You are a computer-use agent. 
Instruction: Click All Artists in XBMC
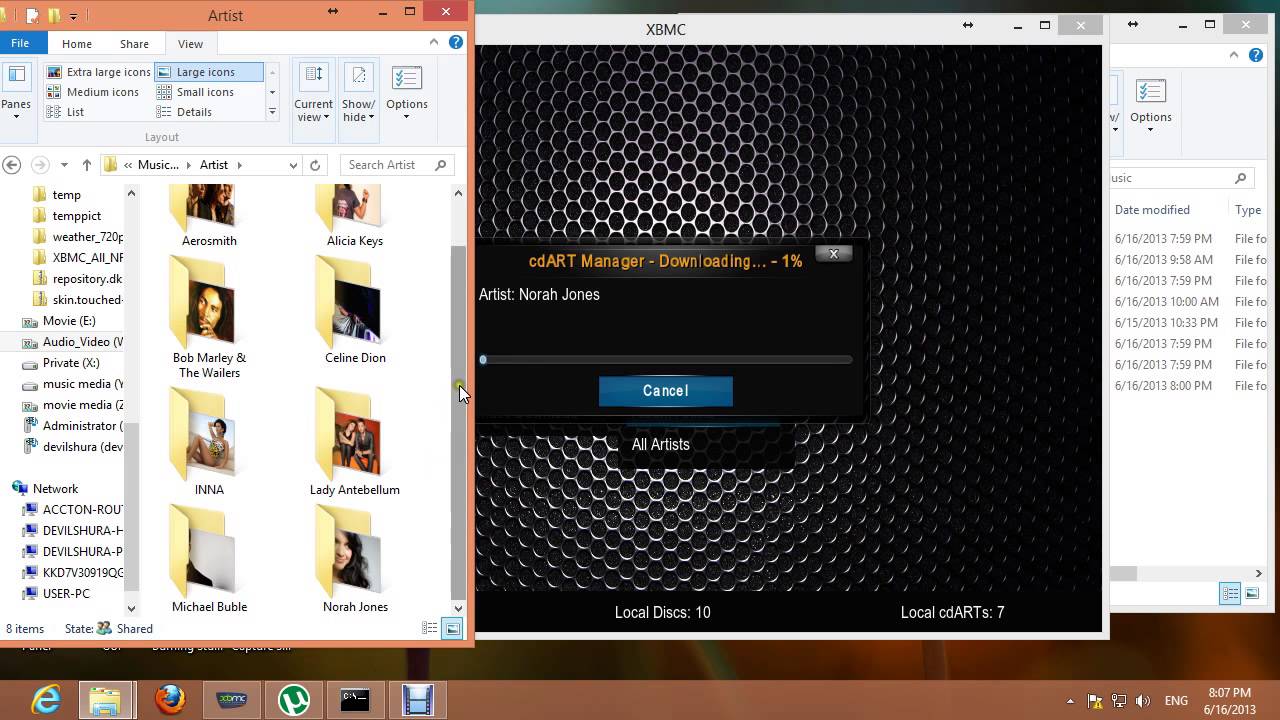point(660,445)
